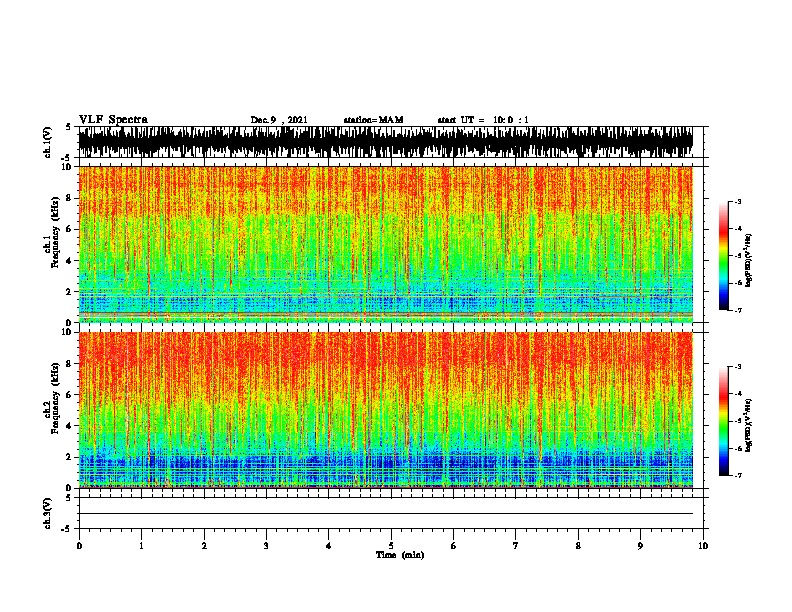The height and width of the screenshot is (612, 792).
Task: Click the time axis tick label '10'
Action: (x=703, y=545)
